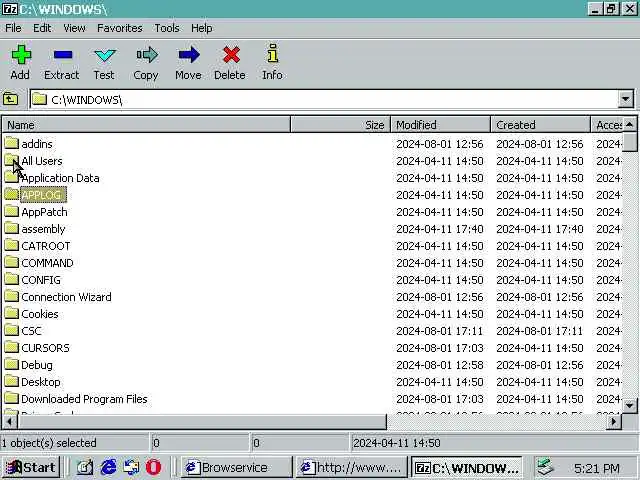Open the File menu

click(x=13, y=28)
